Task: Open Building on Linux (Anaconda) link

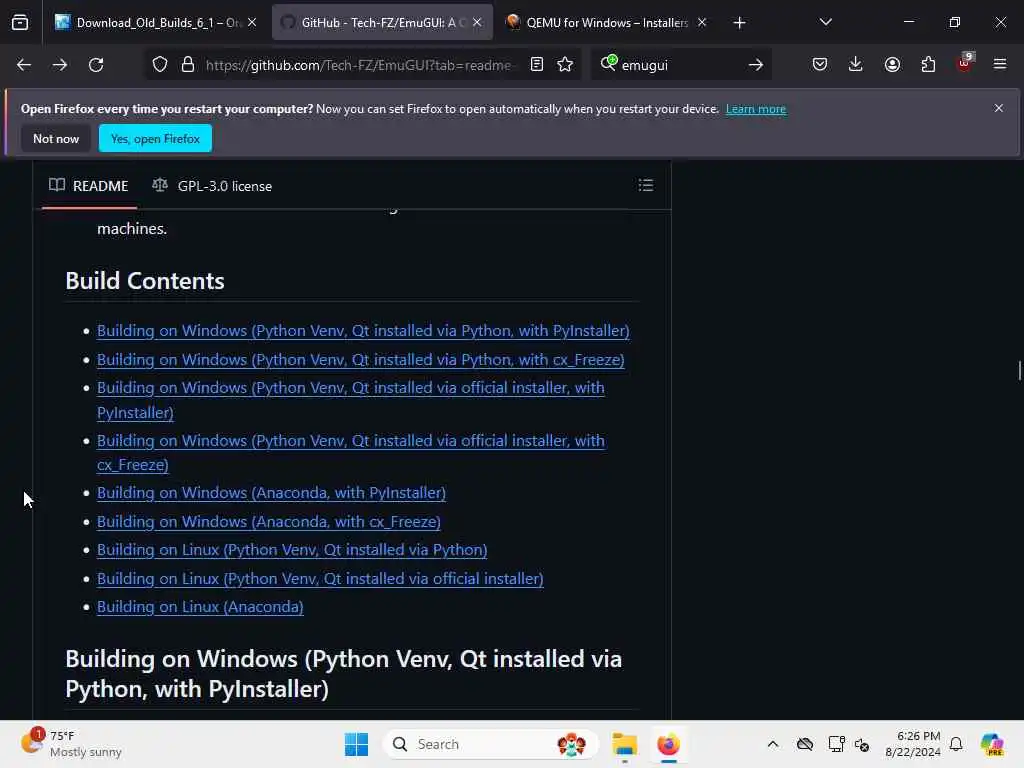Action: click(200, 607)
